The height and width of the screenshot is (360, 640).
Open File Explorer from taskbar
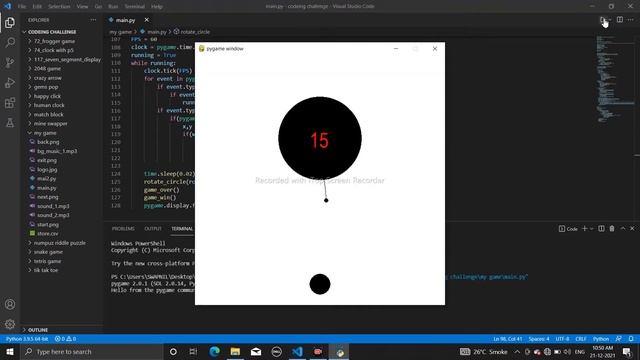[x=235, y=351]
